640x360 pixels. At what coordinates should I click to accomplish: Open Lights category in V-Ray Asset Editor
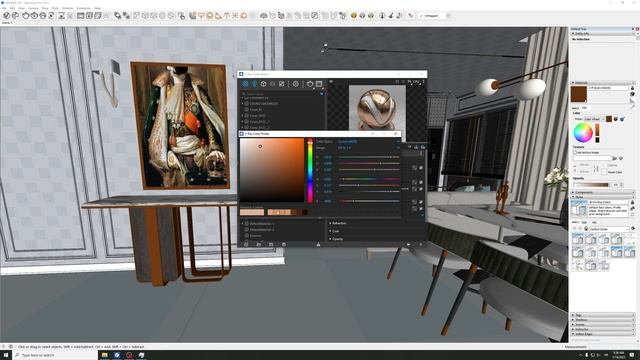coord(254,84)
